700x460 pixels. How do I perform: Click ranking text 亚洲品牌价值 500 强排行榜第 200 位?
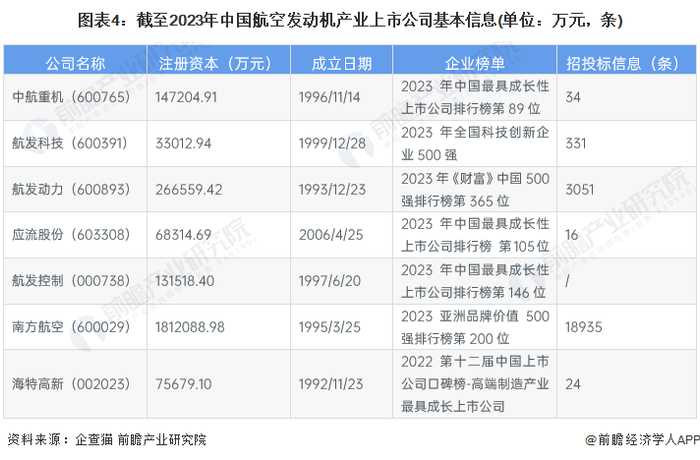point(475,327)
